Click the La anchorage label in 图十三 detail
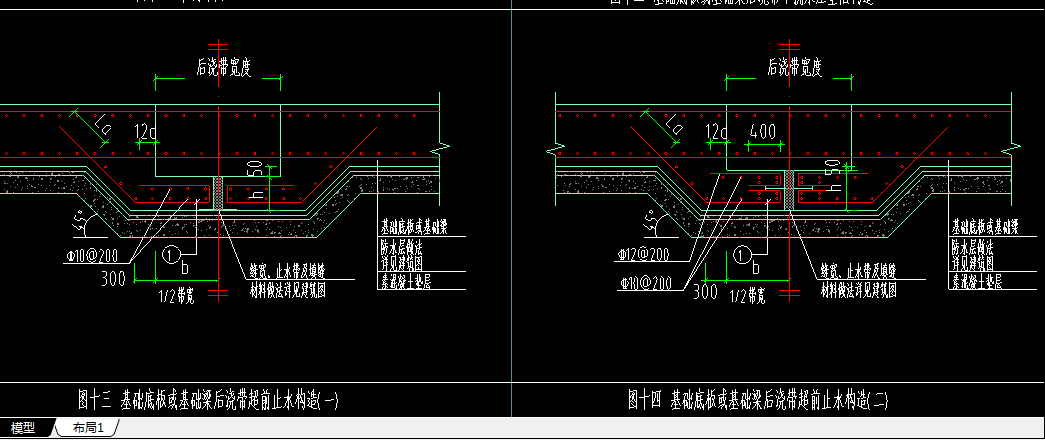Image resolution: width=1045 pixels, height=440 pixels. point(102,125)
